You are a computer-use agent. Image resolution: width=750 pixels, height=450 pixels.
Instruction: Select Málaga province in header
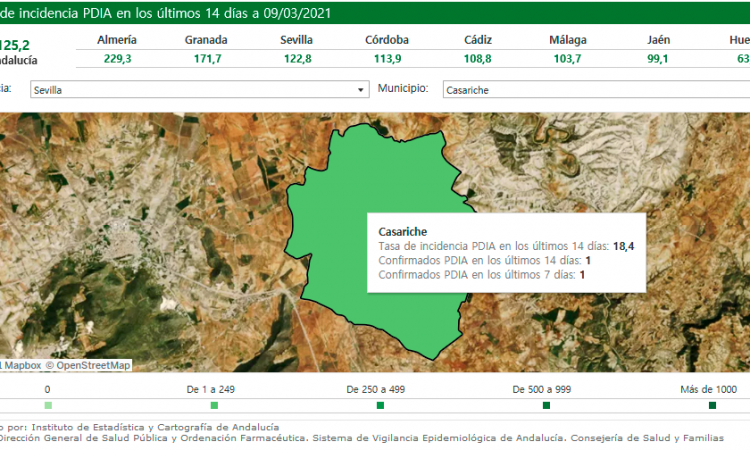pos(568,40)
